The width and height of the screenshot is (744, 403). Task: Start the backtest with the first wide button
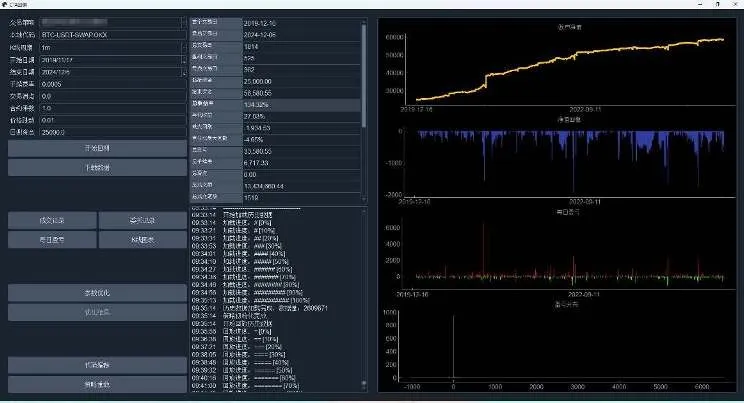[97, 149]
